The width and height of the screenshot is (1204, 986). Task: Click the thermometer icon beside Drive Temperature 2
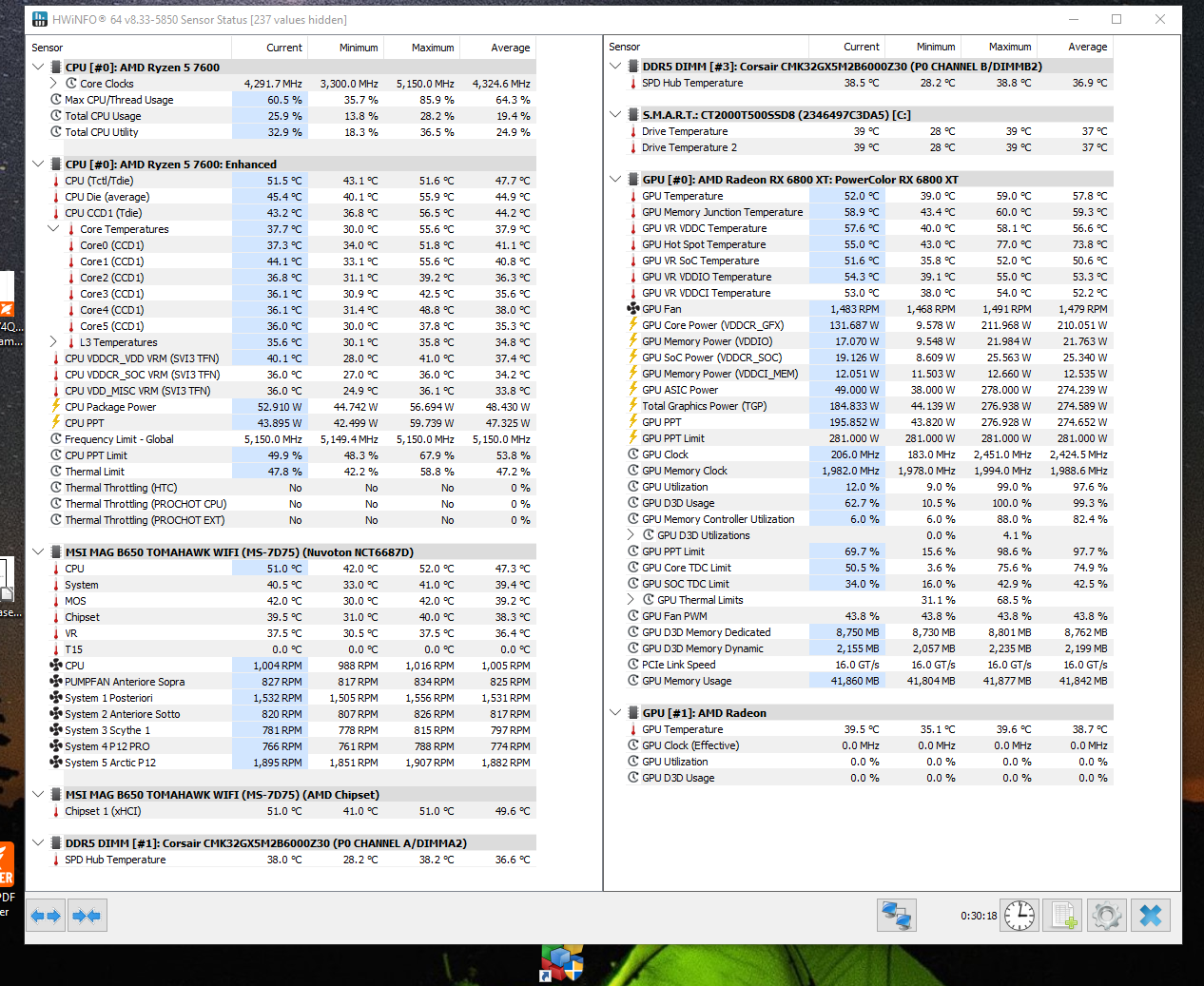point(633,147)
